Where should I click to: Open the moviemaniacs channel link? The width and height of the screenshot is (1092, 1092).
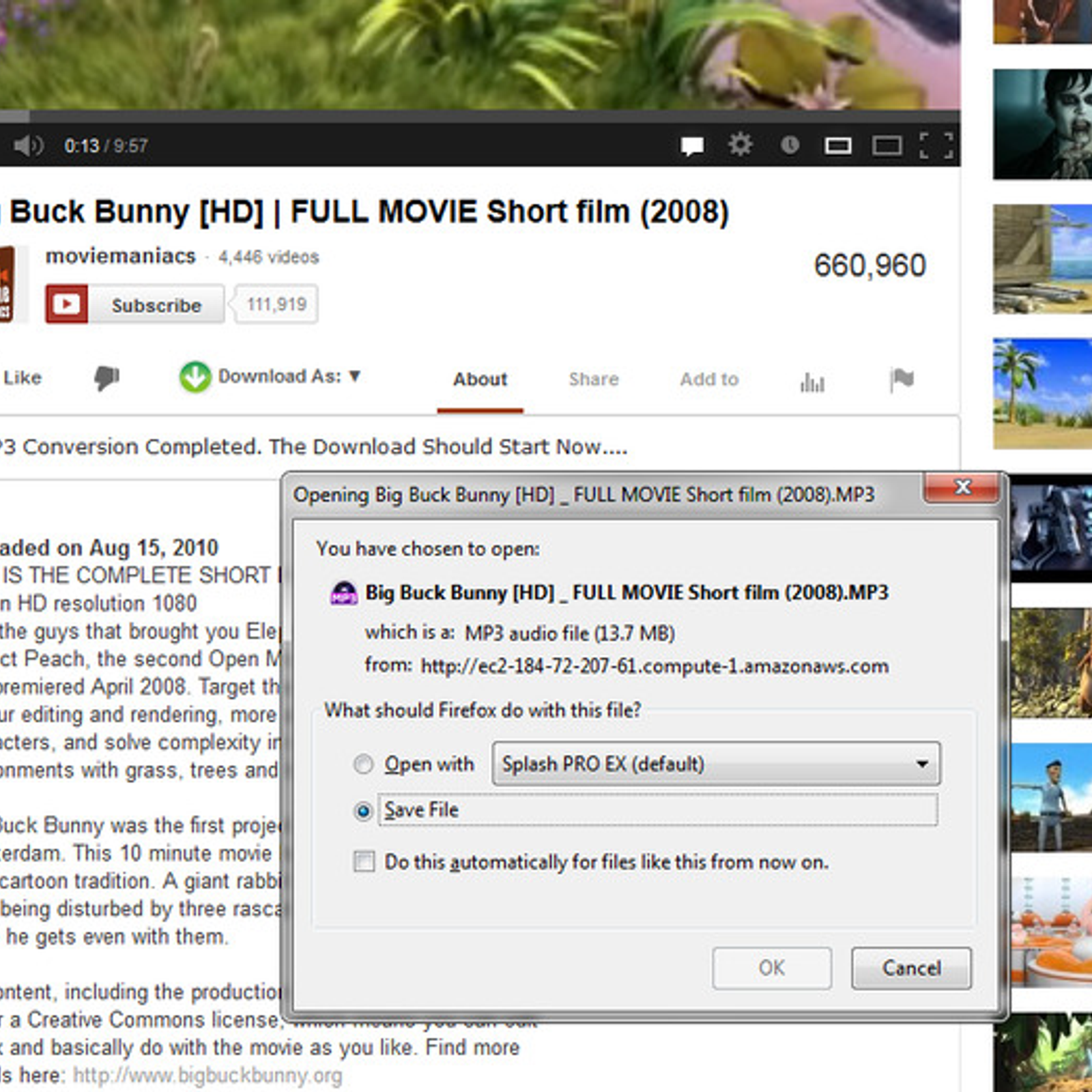[x=121, y=256]
